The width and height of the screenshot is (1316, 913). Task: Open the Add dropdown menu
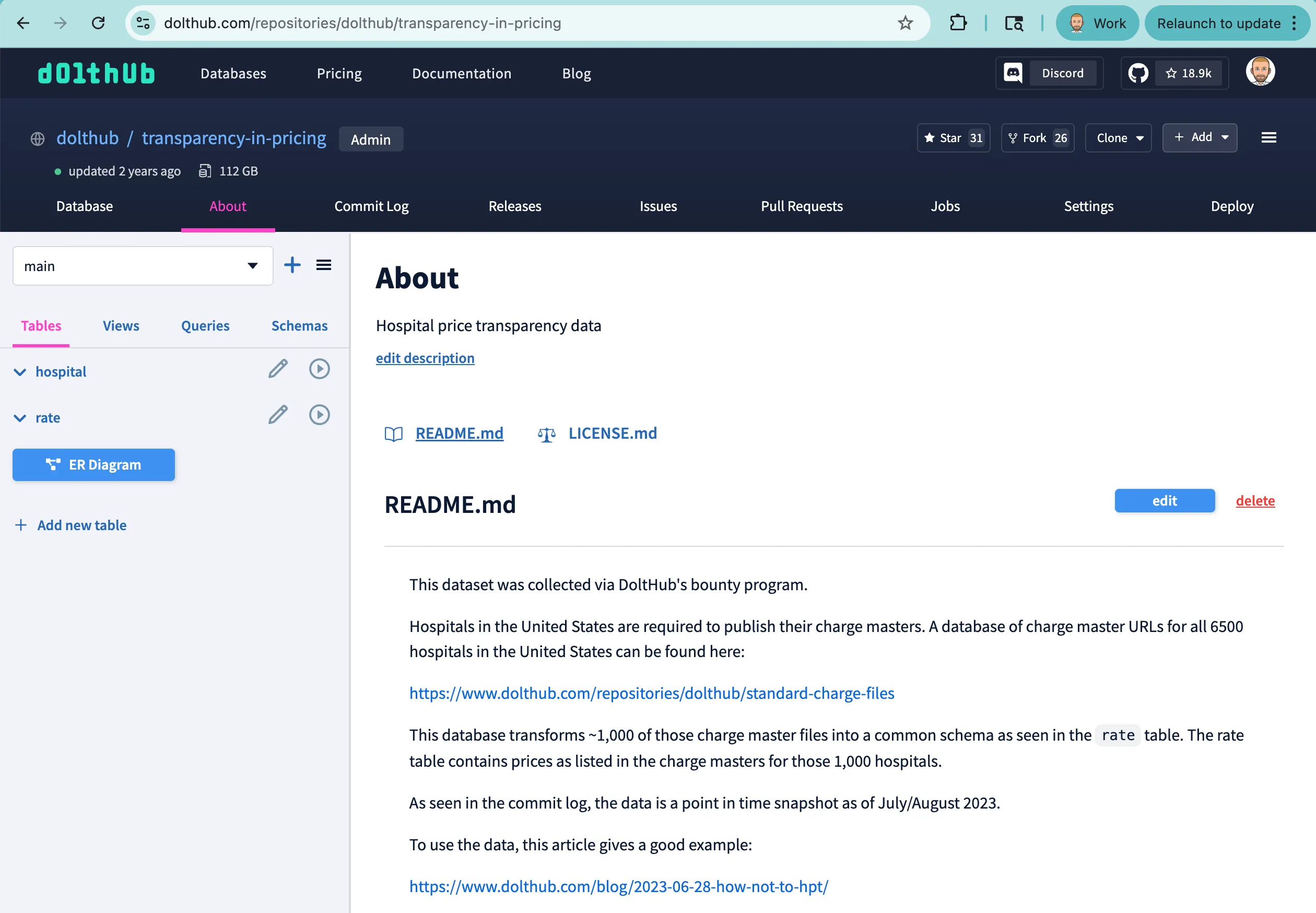click(1200, 137)
